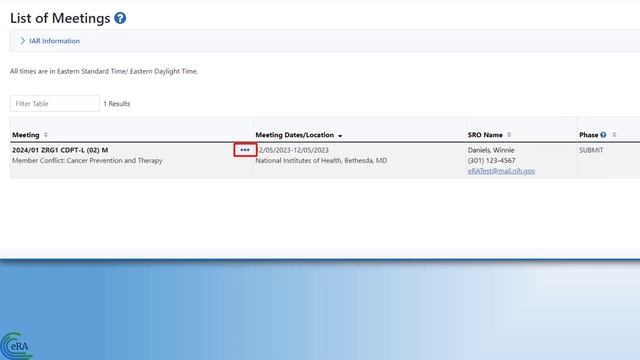The height and width of the screenshot is (360, 640).
Task: Sort by SRO Name column
Action: [509, 135]
